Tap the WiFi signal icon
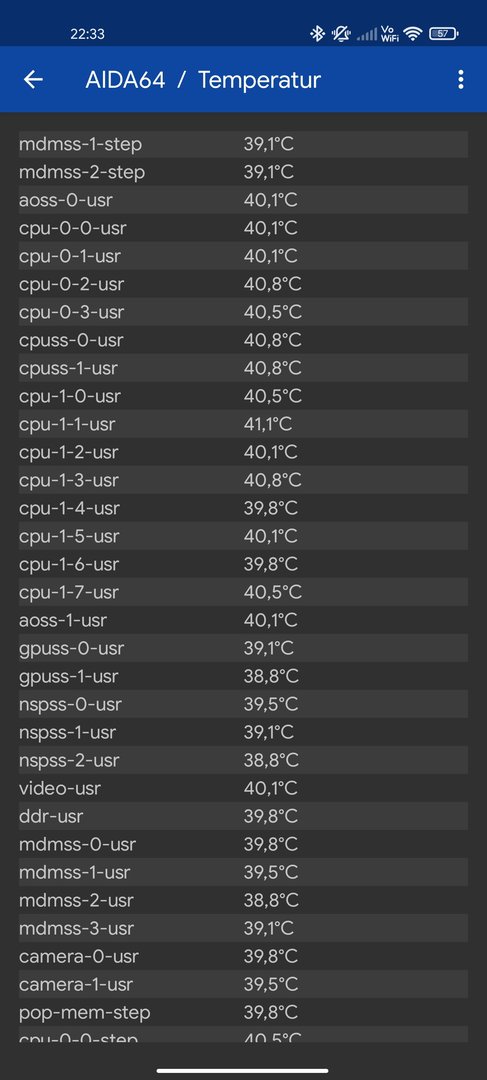The image size is (487, 1080). [x=413, y=34]
